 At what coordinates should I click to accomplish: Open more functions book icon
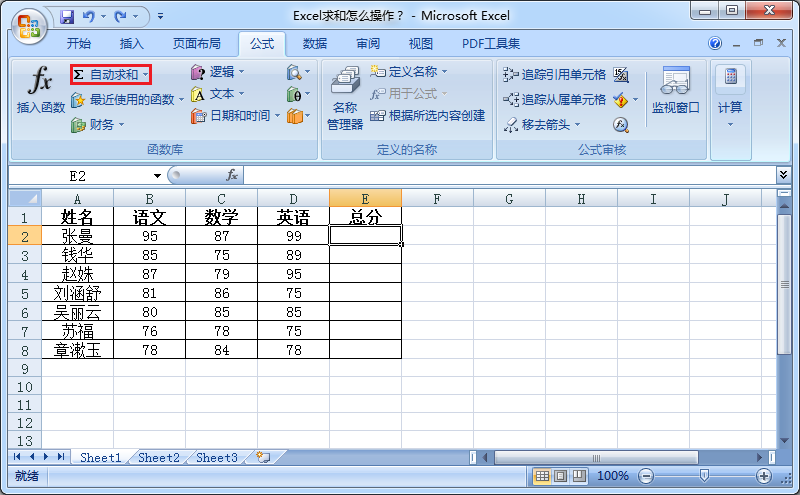298,116
